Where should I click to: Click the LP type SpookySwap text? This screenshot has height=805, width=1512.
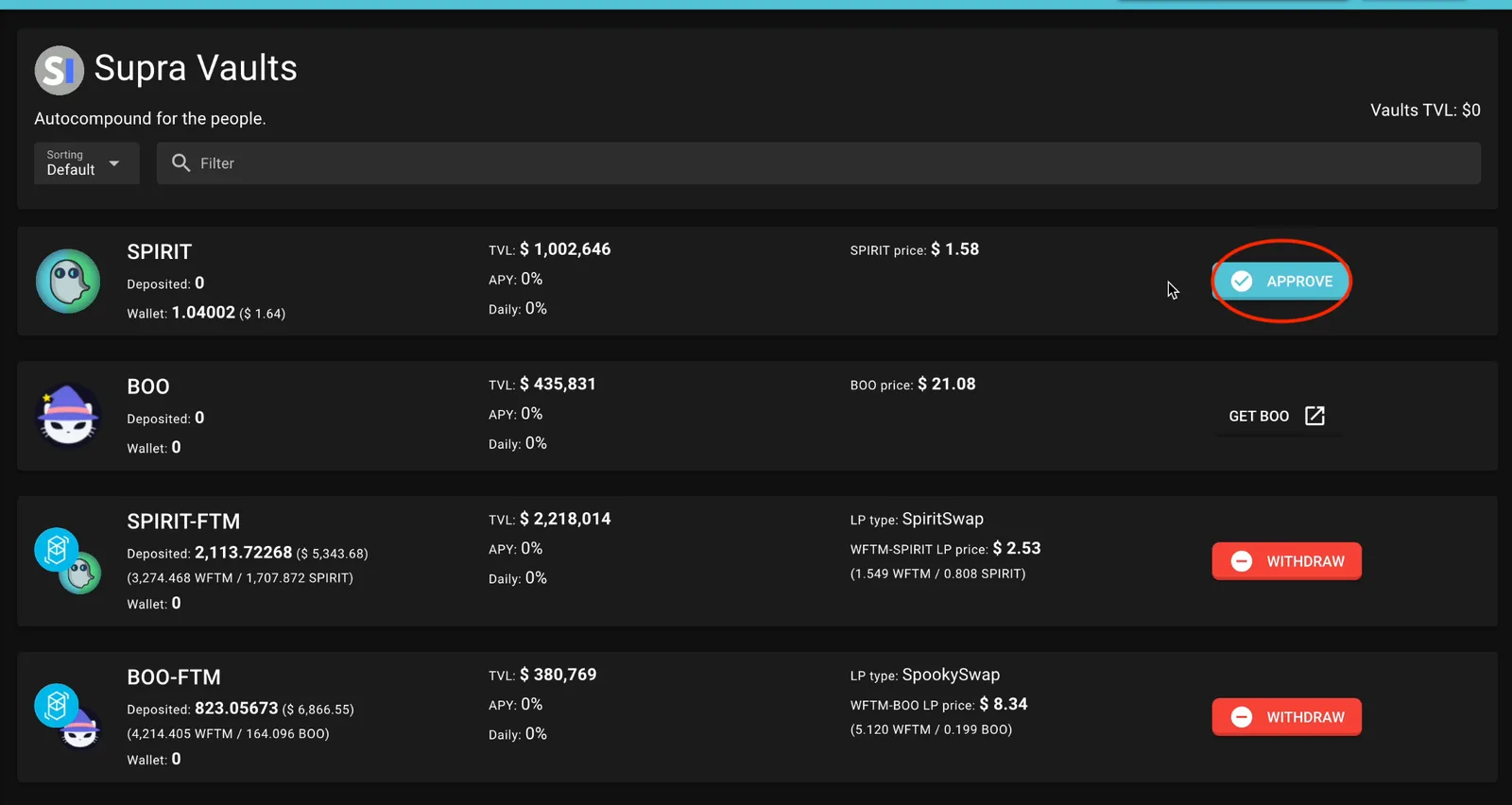coord(925,675)
